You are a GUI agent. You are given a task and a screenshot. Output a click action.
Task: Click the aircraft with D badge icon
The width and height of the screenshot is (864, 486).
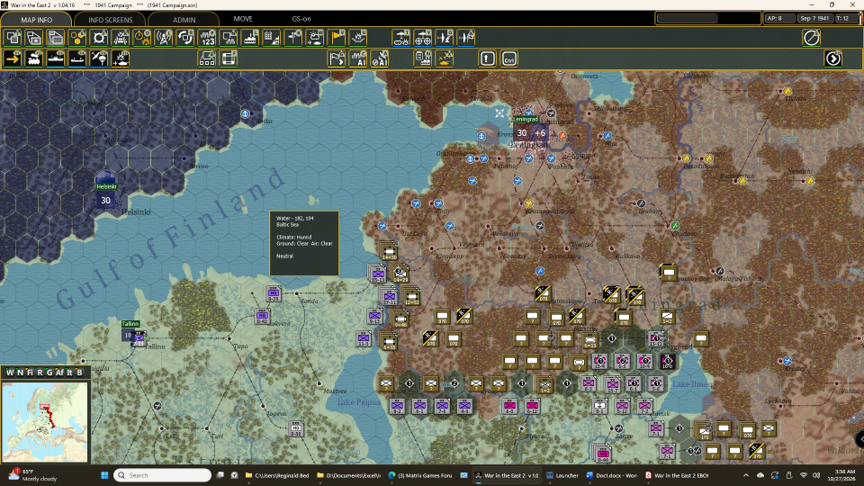point(445,38)
